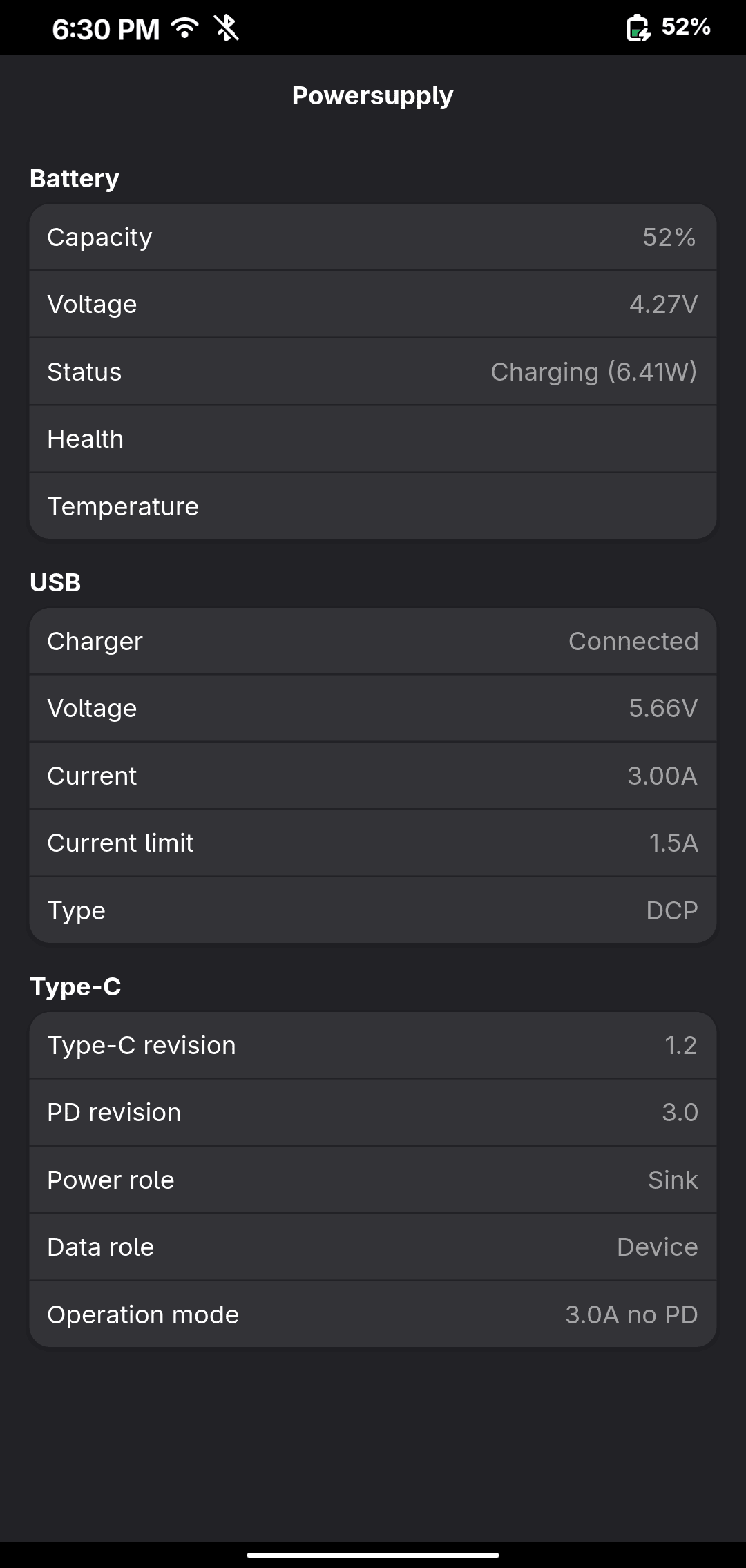Tap the 6:30 PM clock
This screenshot has height=1568, width=746.
106,29
